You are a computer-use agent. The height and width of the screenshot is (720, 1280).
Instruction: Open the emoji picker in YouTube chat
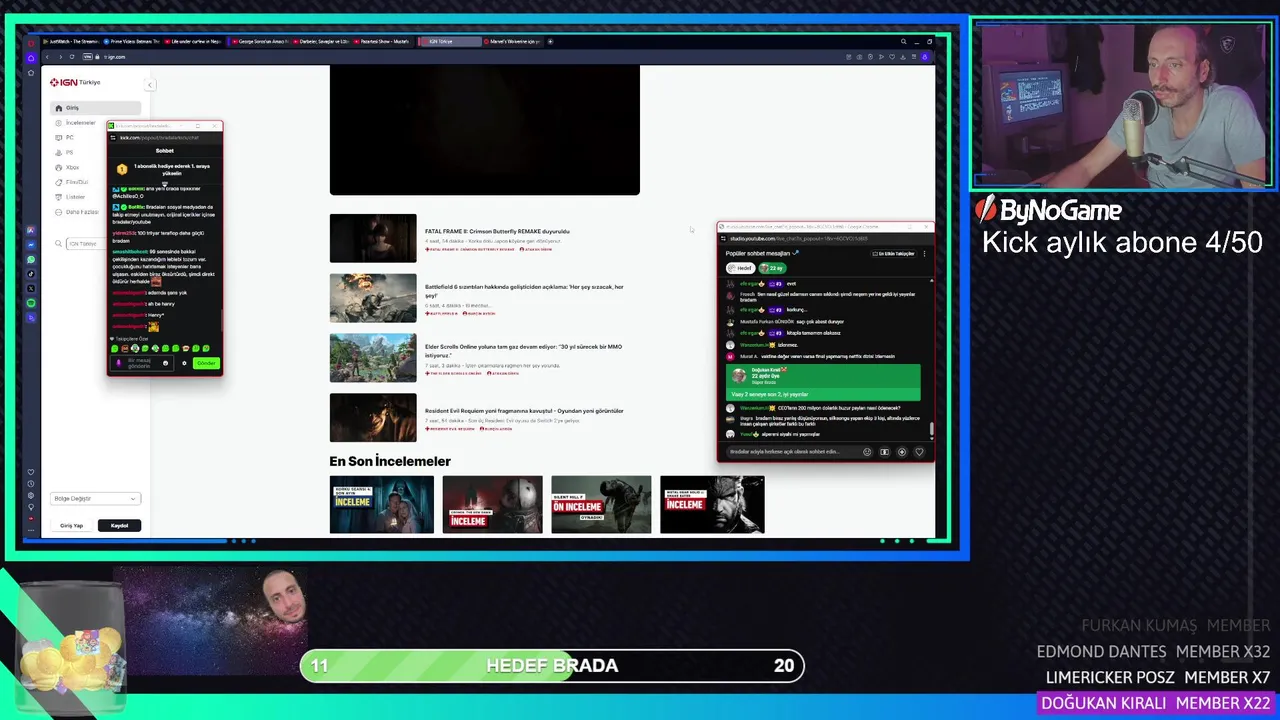point(867,452)
